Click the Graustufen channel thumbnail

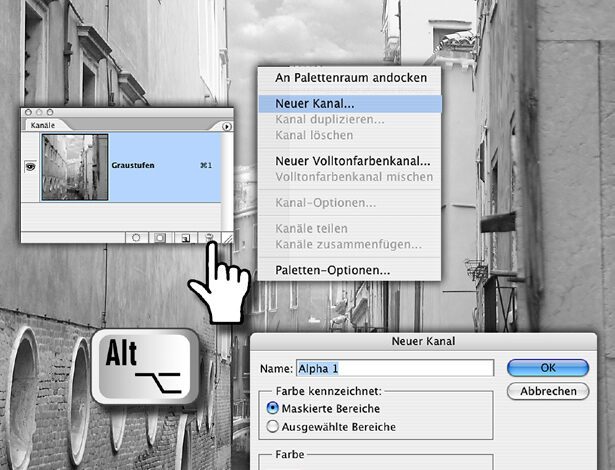tap(75, 167)
